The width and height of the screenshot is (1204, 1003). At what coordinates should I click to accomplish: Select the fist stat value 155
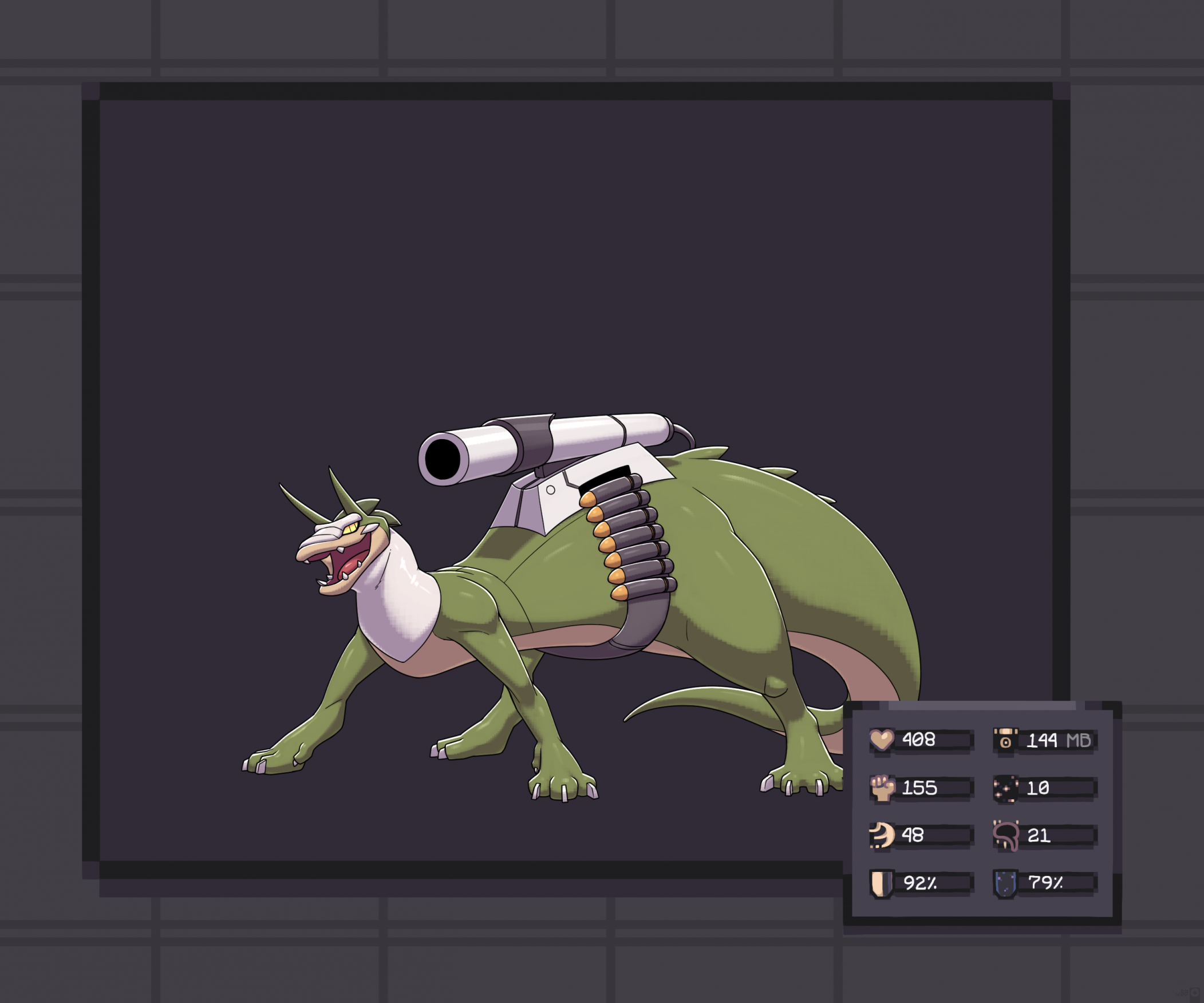tap(919, 788)
